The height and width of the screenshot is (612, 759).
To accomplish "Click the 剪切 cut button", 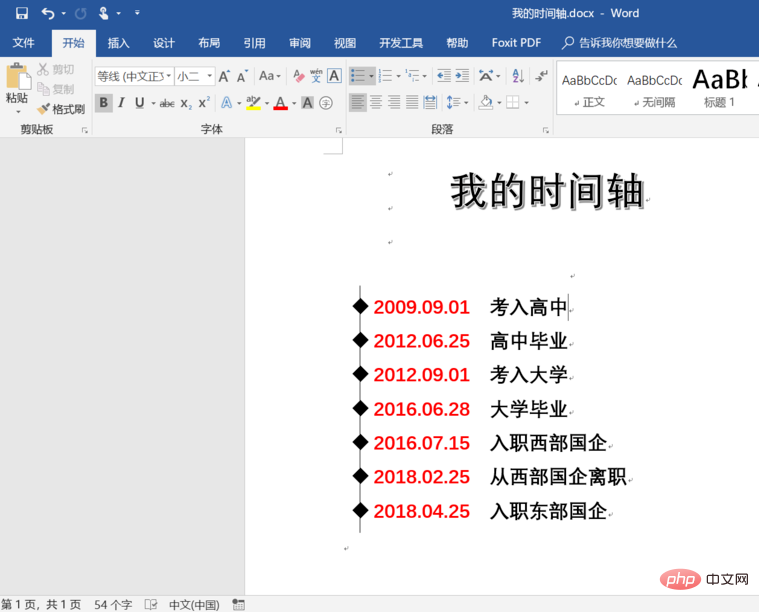I will (x=56, y=69).
